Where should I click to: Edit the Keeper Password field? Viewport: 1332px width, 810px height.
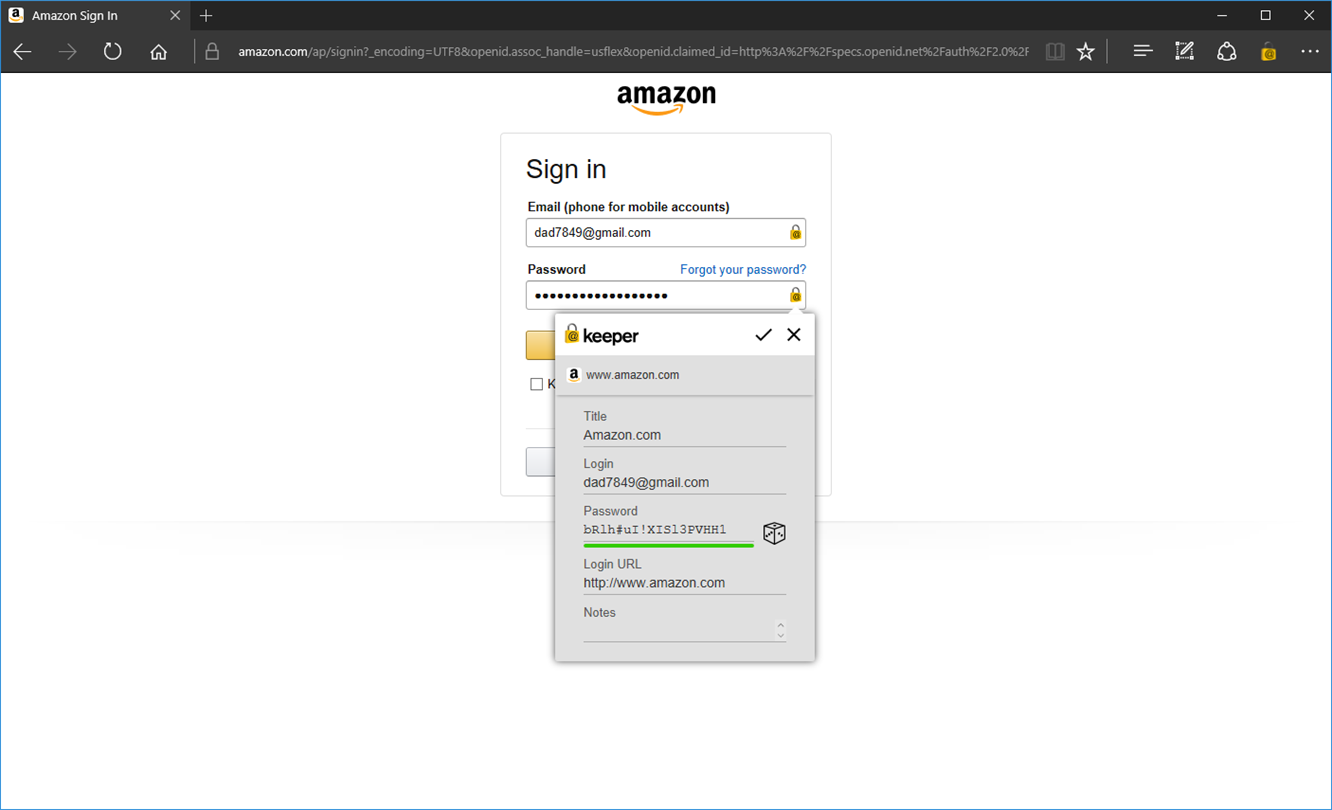669,530
